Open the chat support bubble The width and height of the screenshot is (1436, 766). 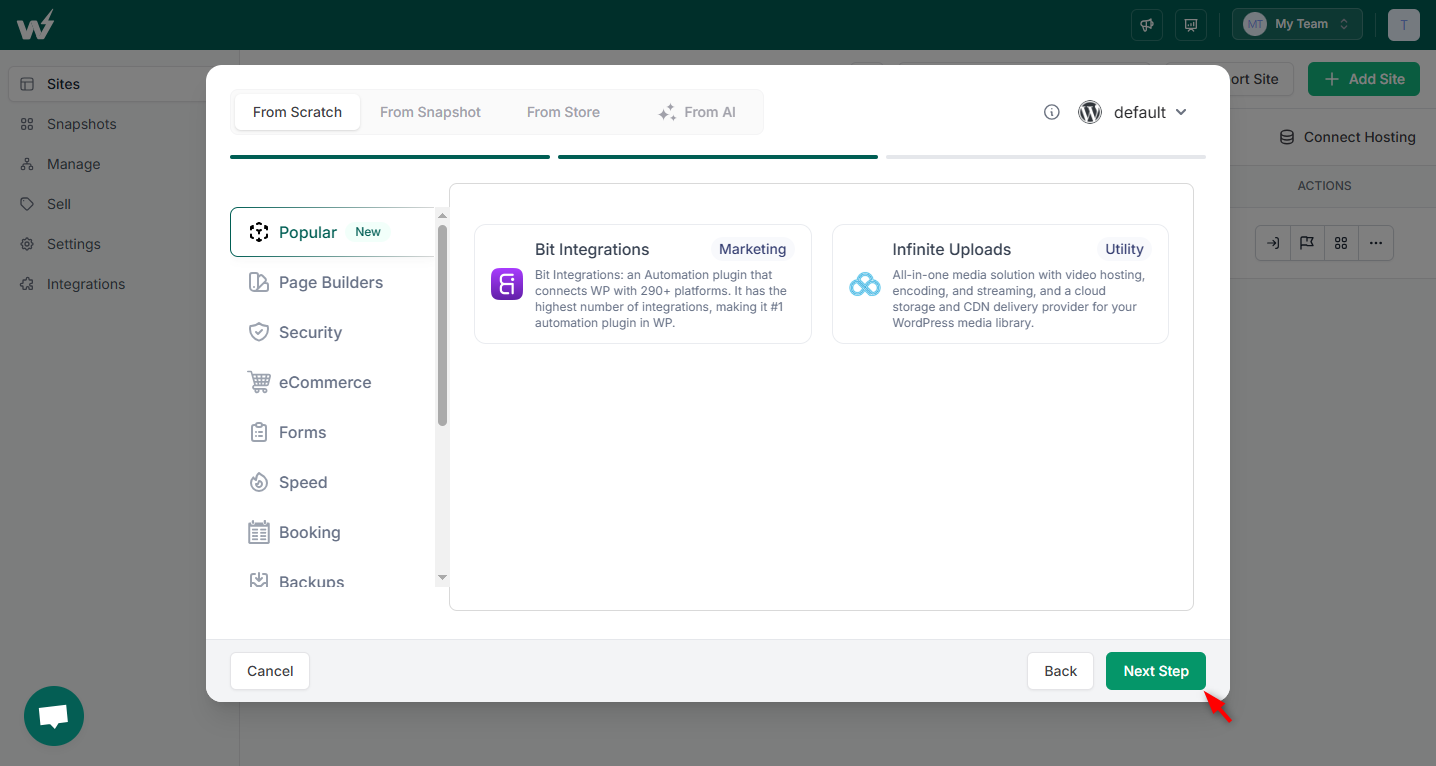(54, 716)
